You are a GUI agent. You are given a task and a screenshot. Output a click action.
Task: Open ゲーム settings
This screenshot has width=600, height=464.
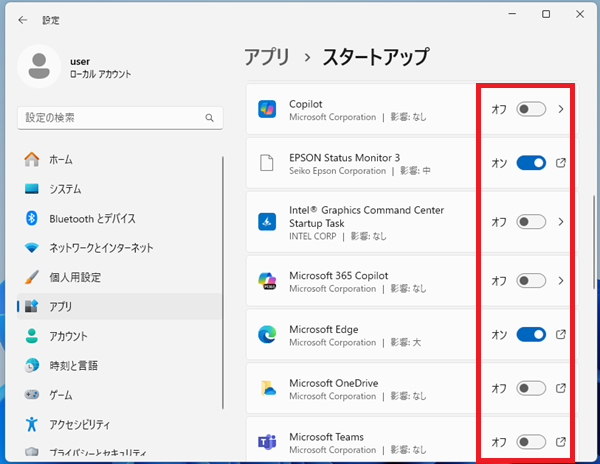pyautogui.click(x=119, y=395)
